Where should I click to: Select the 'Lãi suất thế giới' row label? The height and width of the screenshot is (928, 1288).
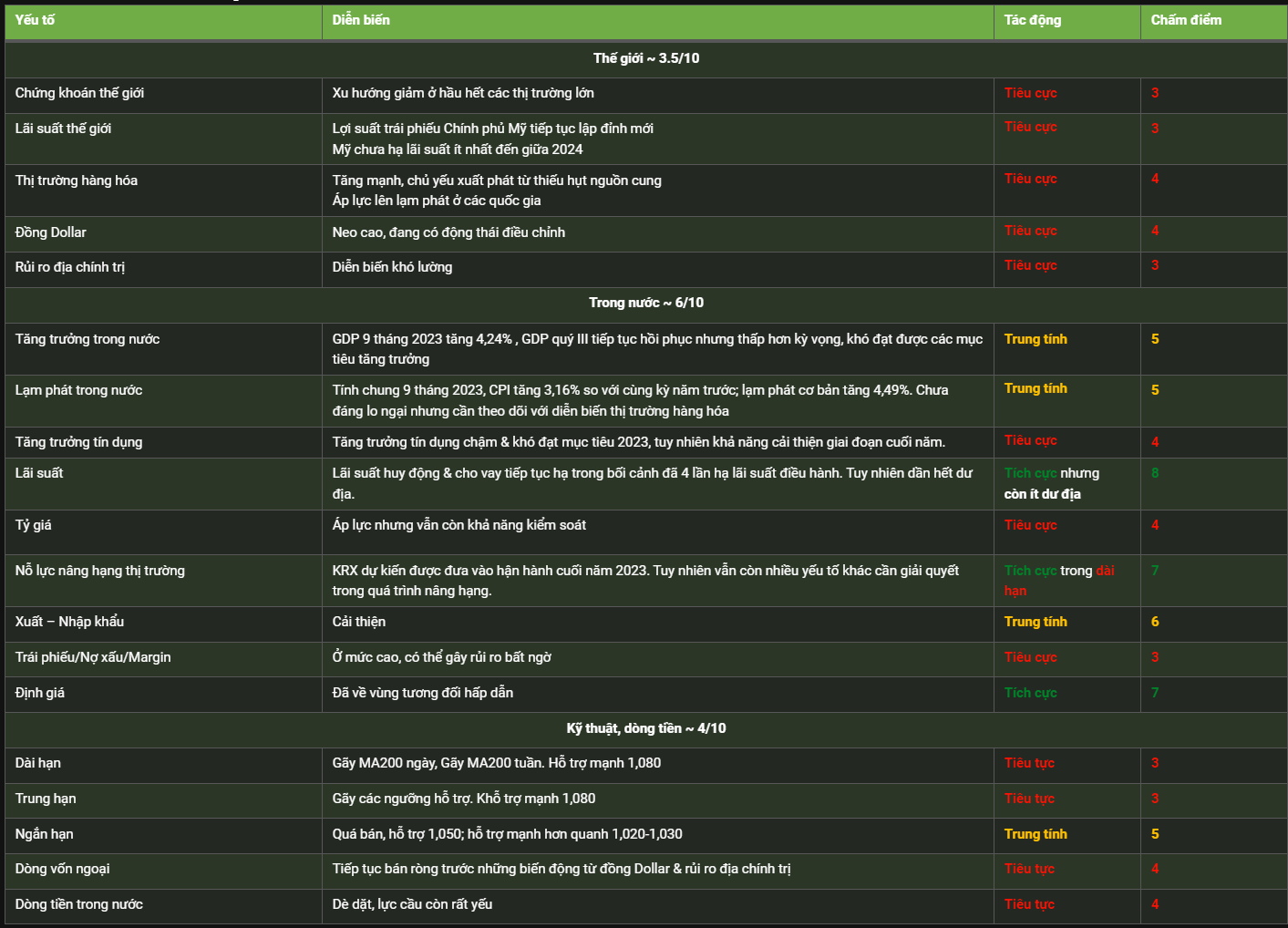63,129
